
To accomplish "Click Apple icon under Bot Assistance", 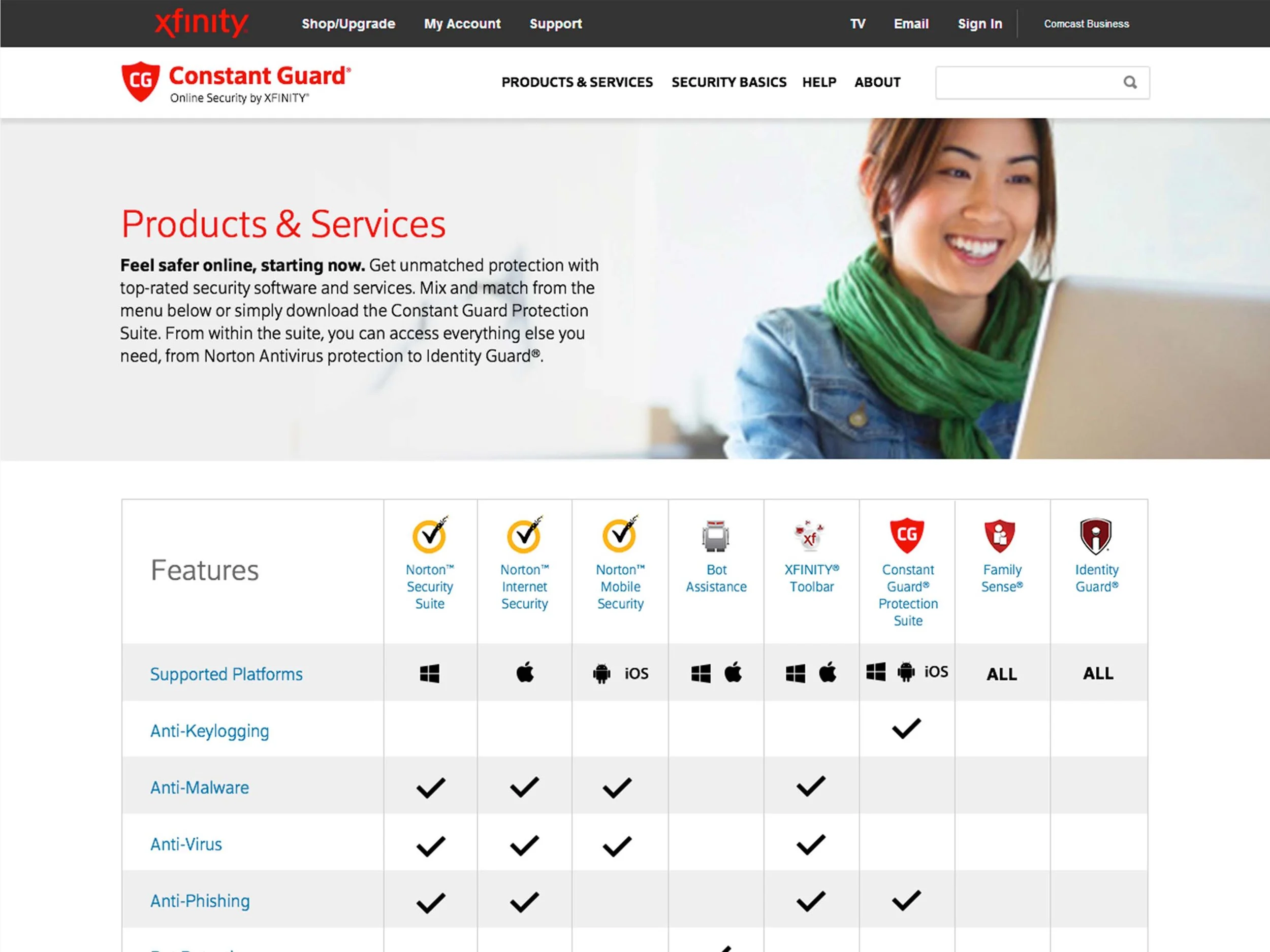I will (x=733, y=672).
